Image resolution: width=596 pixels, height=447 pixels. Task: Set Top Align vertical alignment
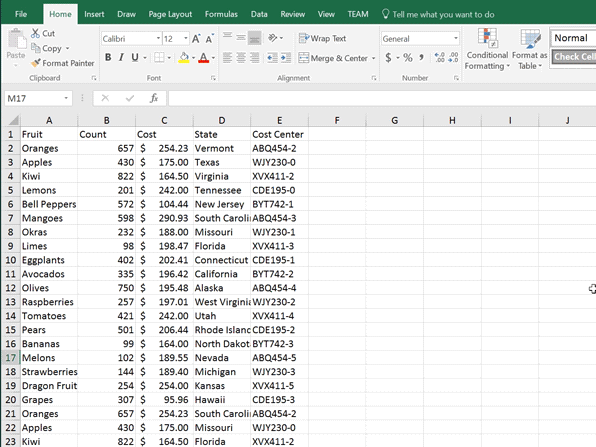coord(227,37)
